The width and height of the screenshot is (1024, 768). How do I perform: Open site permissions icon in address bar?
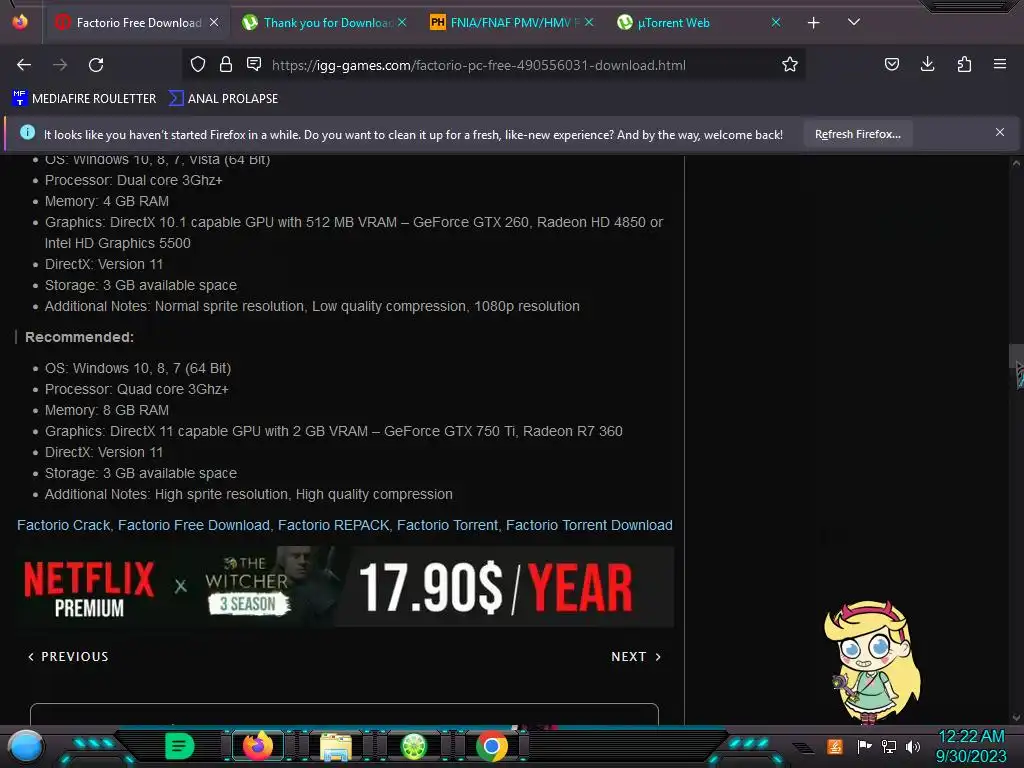click(254, 64)
